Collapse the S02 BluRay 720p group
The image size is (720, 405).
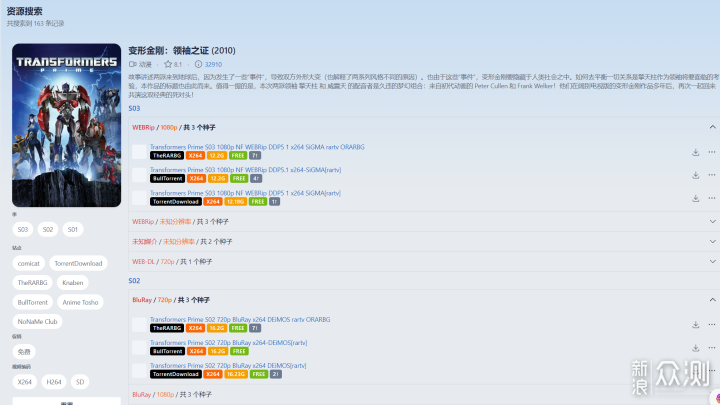click(x=712, y=300)
